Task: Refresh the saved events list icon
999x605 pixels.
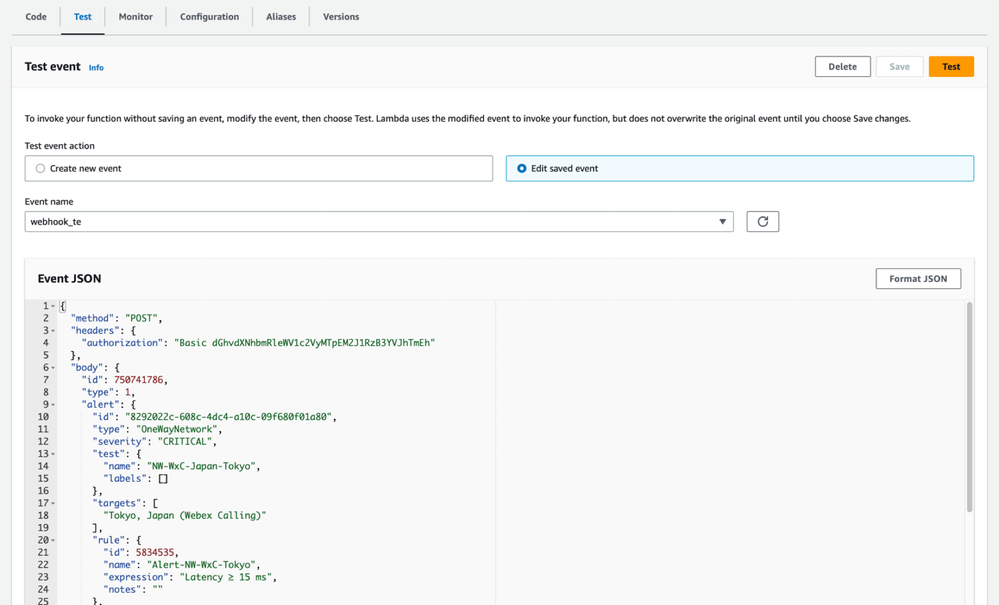Action: (x=763, y=222)
